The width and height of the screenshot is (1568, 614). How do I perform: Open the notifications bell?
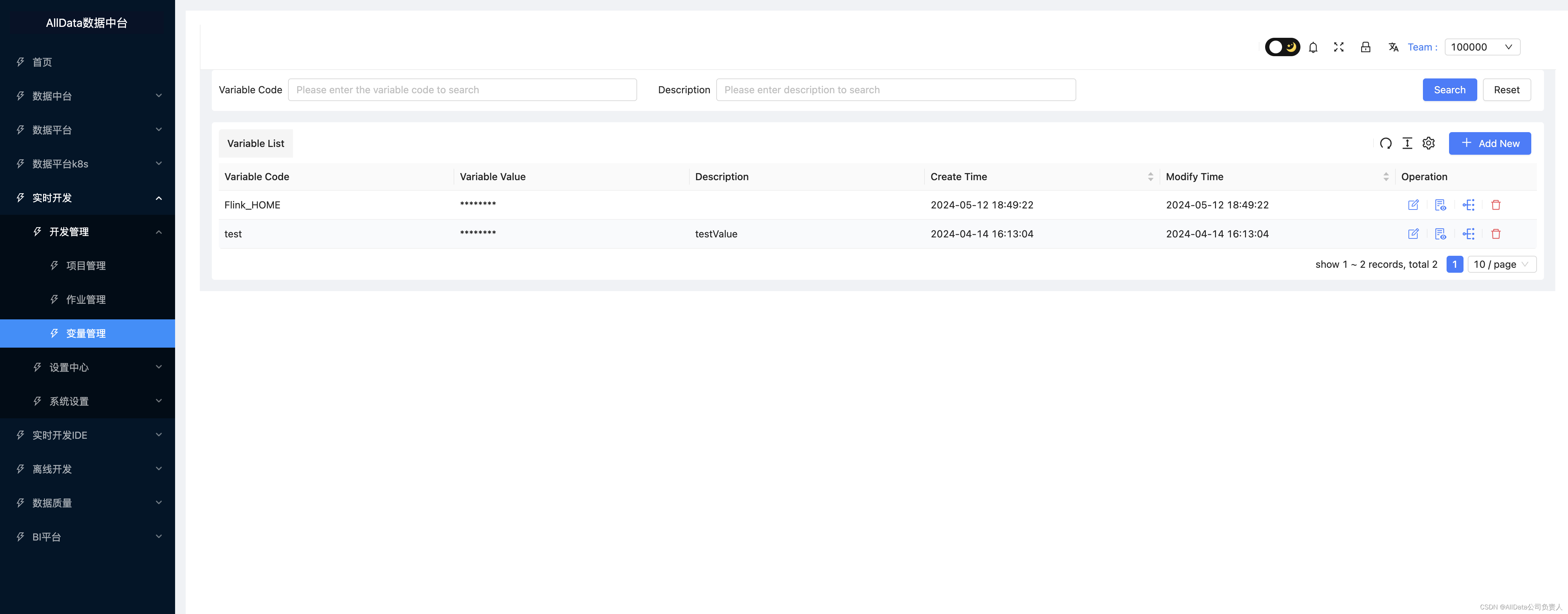tap(1313, 47)
